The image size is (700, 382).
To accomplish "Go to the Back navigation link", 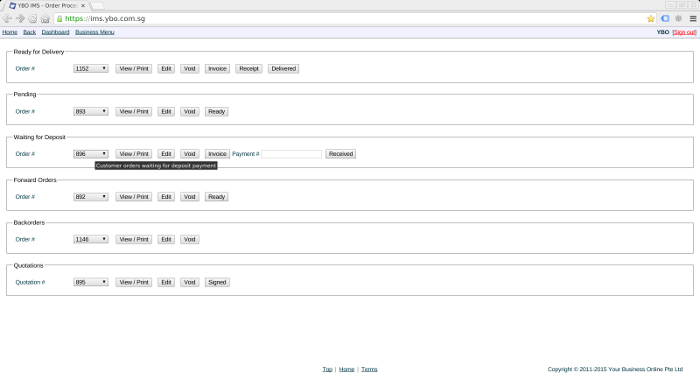I will [x=29, y=32].
